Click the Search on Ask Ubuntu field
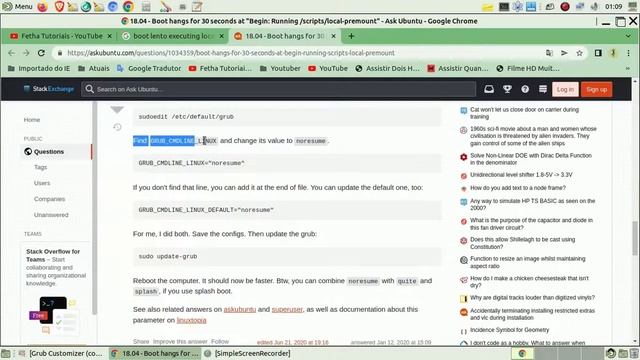Screen dimensions: 640x360 pyautogui.click(x=278, y=89)
